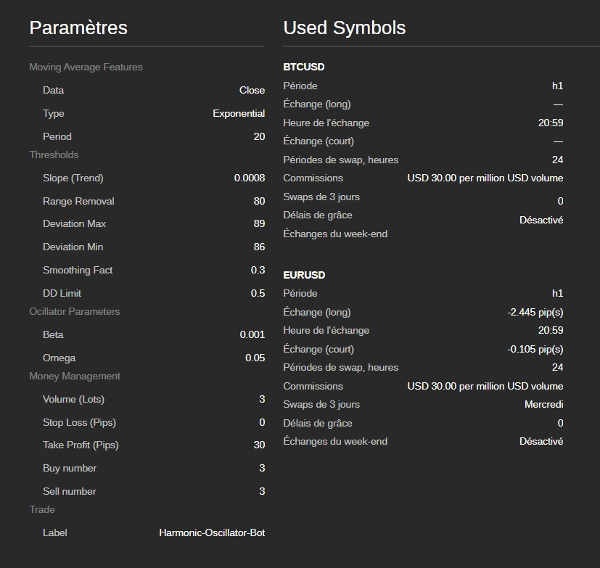
Task: Click the BTCUSD symbol title
Action: [304, 67]
